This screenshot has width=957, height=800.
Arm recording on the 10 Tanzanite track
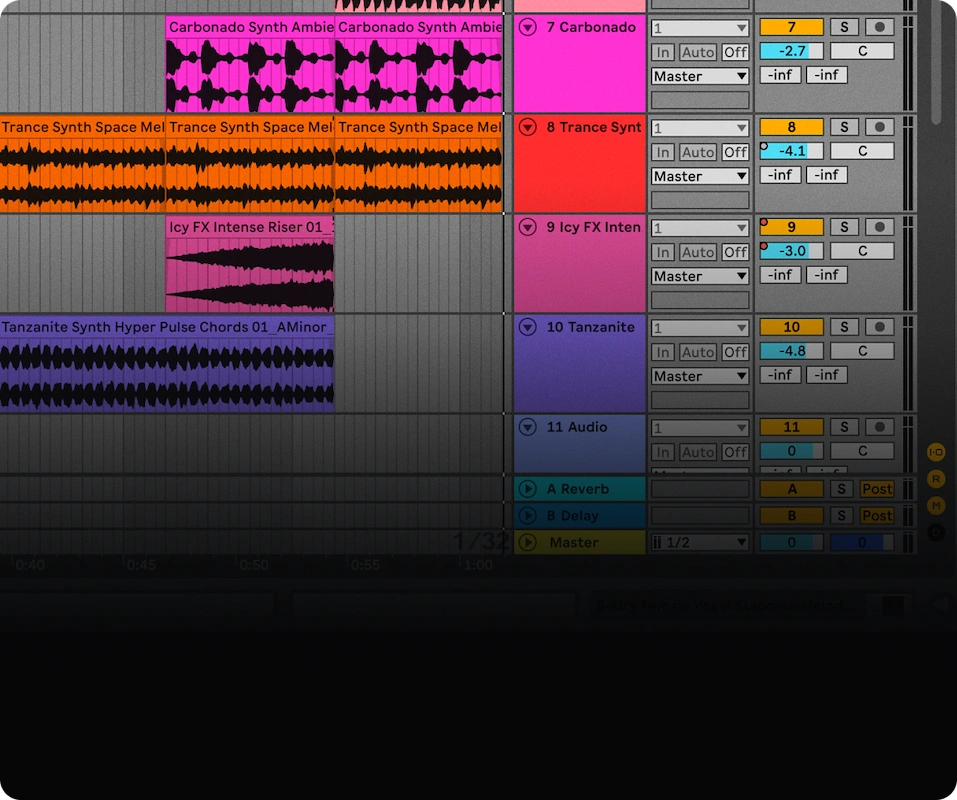878,327
